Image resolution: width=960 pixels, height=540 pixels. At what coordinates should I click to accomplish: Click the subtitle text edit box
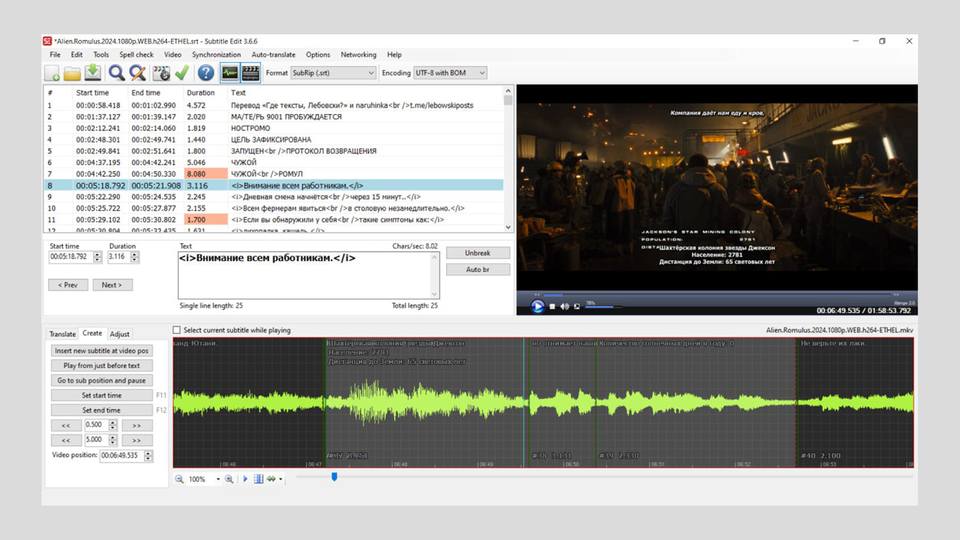tap(309, 276)
